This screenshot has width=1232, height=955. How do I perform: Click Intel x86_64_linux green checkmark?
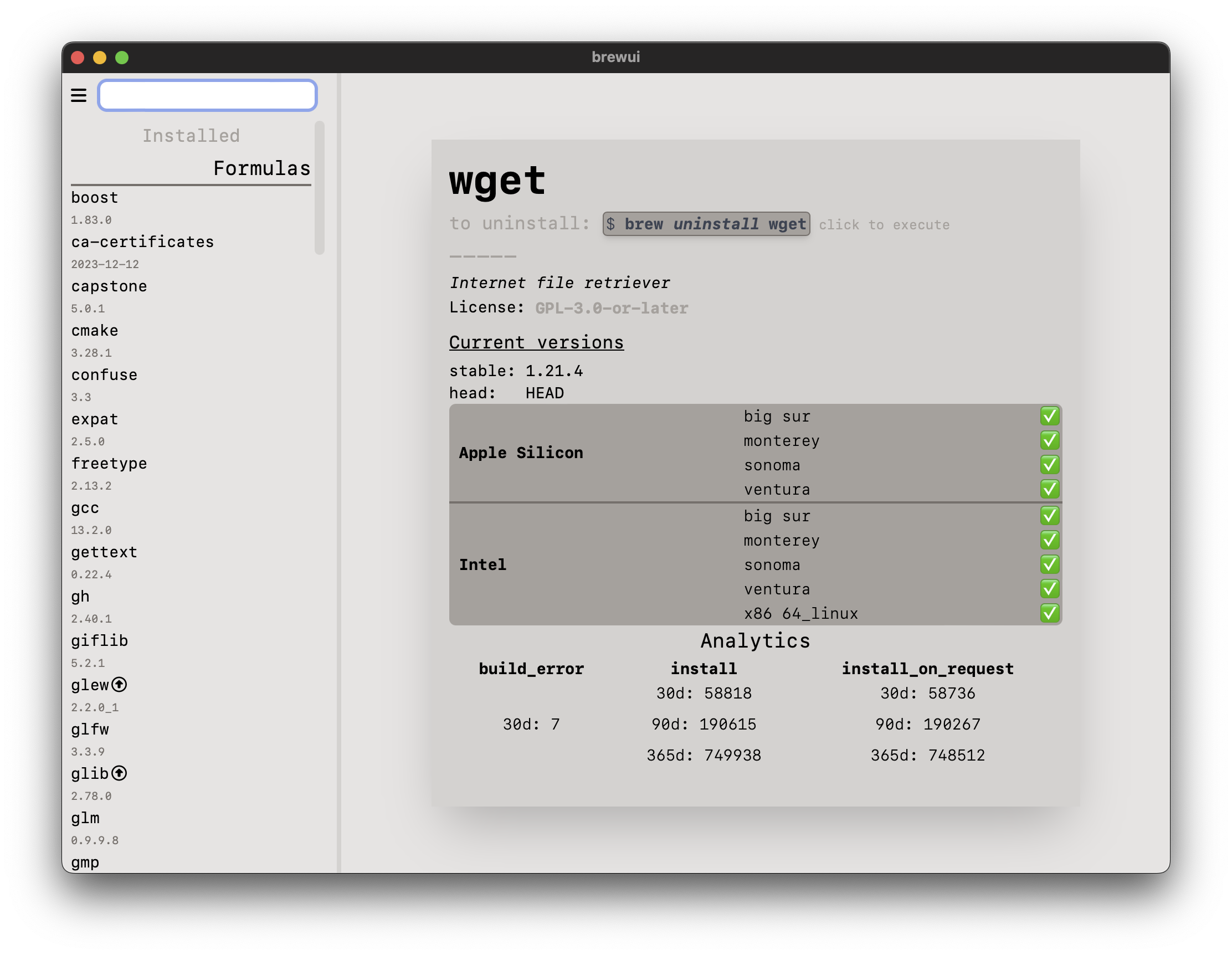click(1049, 613)
